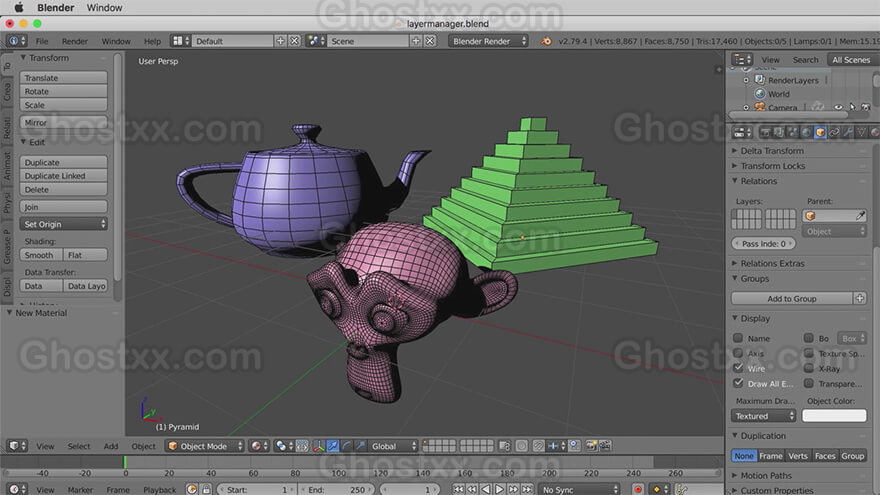The height and width of the screenshot is (495, 880).
Task: Enable the Transparency checkbox
Action: (x=808, y=383)
